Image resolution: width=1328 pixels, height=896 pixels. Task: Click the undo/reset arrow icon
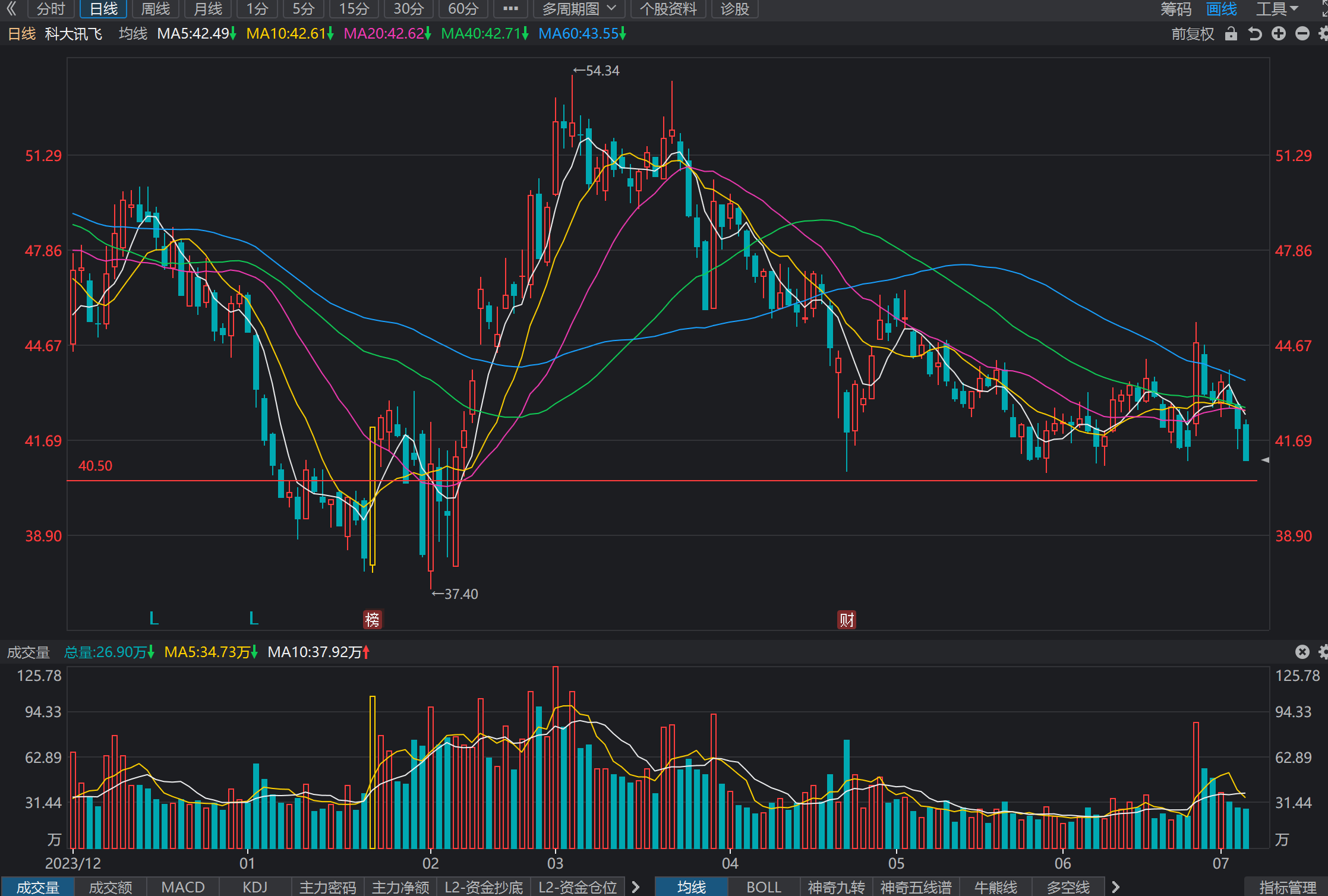[1255, 34]
